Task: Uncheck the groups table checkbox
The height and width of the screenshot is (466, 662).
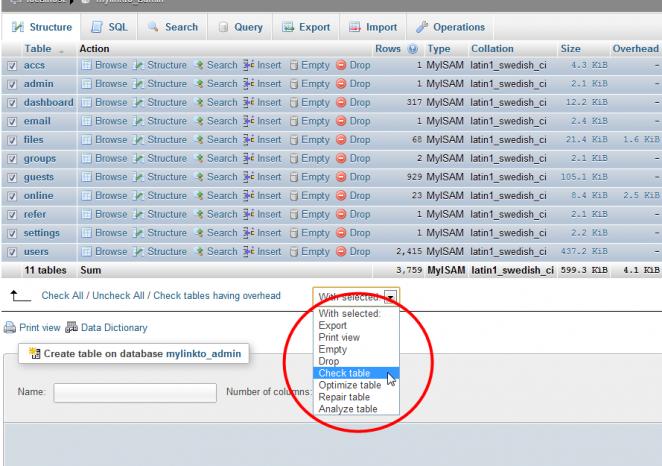Action: point(12,159)
